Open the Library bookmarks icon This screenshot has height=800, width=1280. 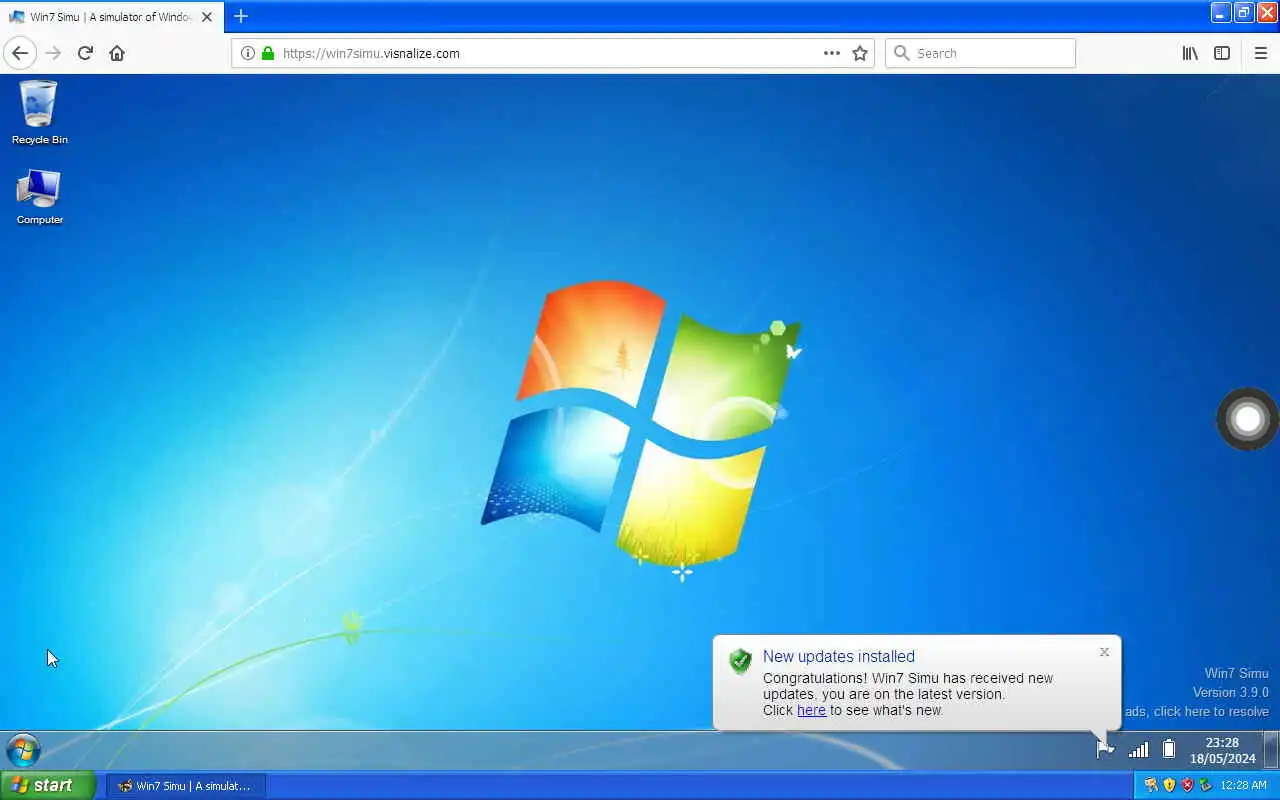1190,53
